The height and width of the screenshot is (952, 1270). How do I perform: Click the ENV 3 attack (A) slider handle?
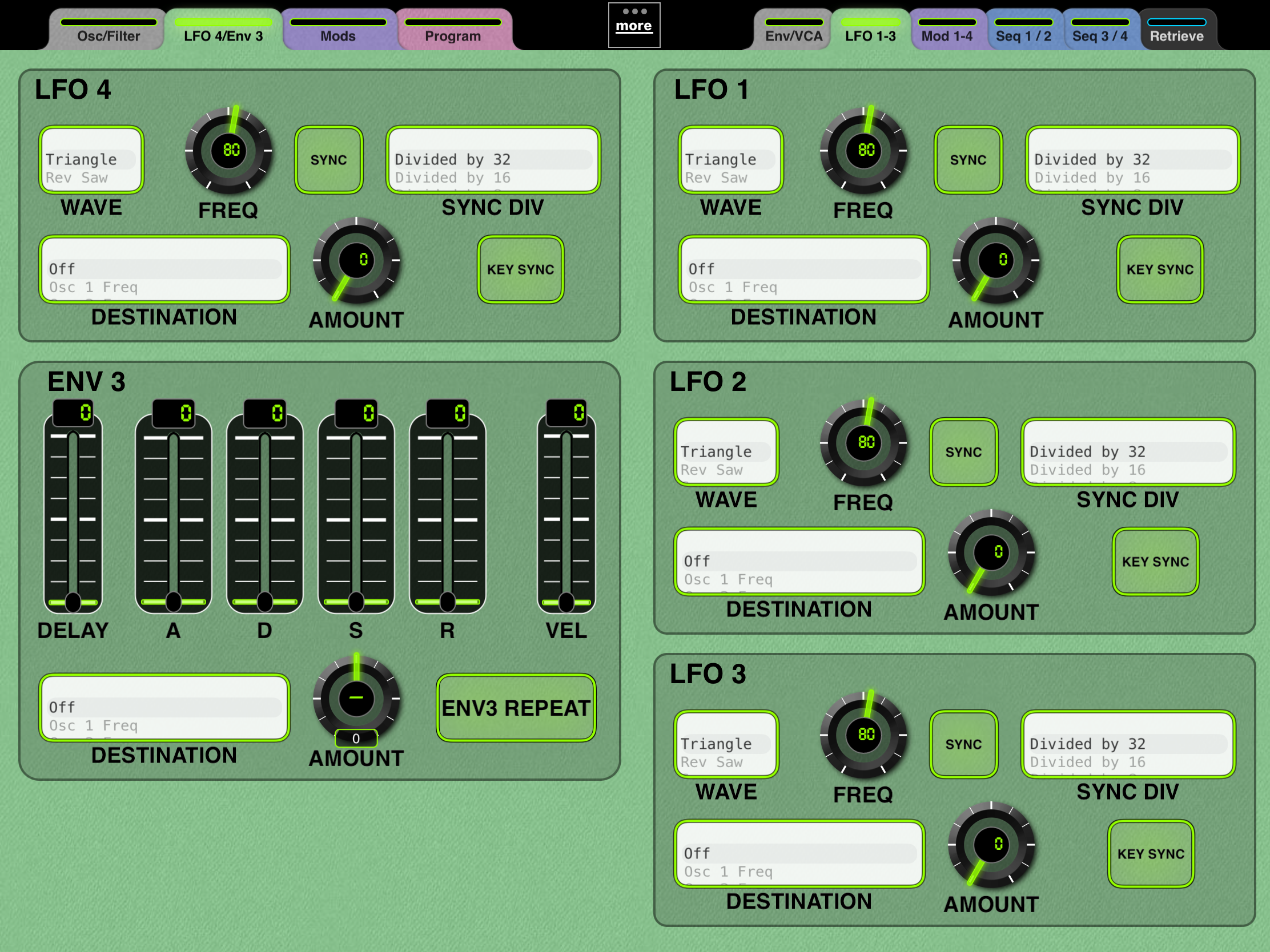coord(174,602)
